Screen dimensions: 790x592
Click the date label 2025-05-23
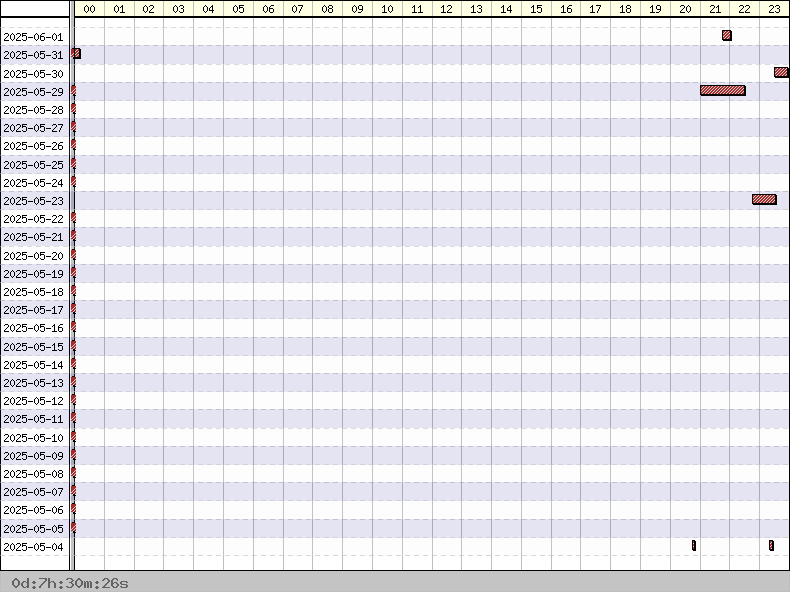pos(33,202)
